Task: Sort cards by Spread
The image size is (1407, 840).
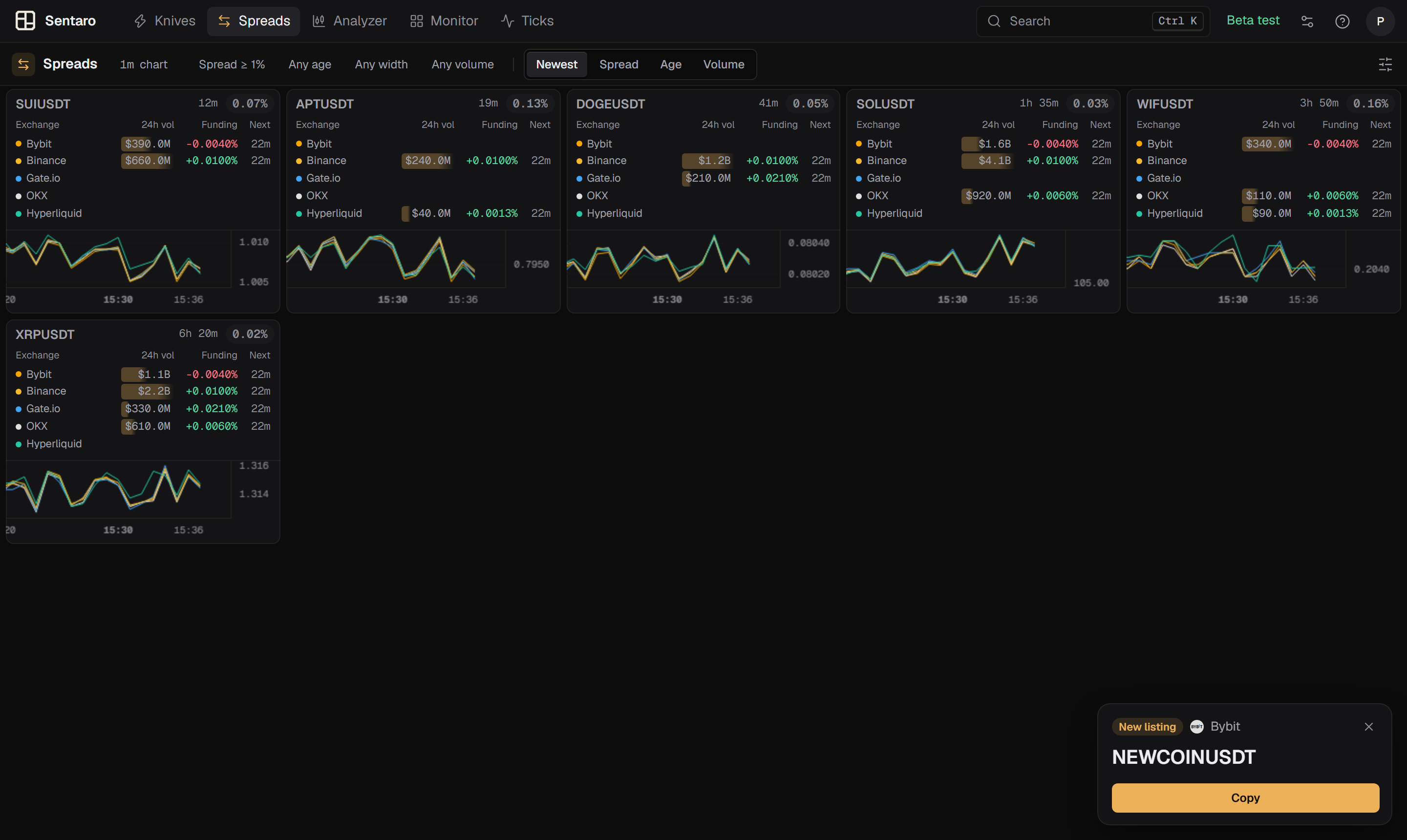Action: (618, 64)
